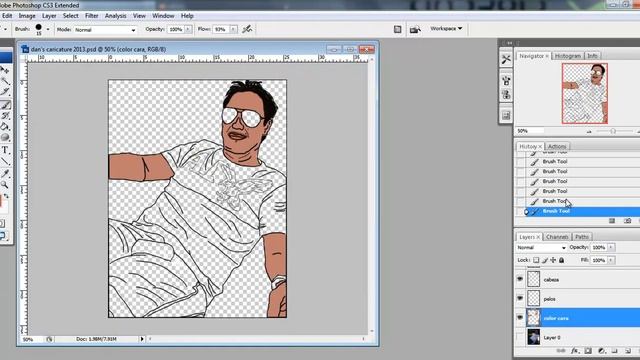Adjust the Navigator zoom slider
This screenshot has width=640, height=360.
pos(613,131)
